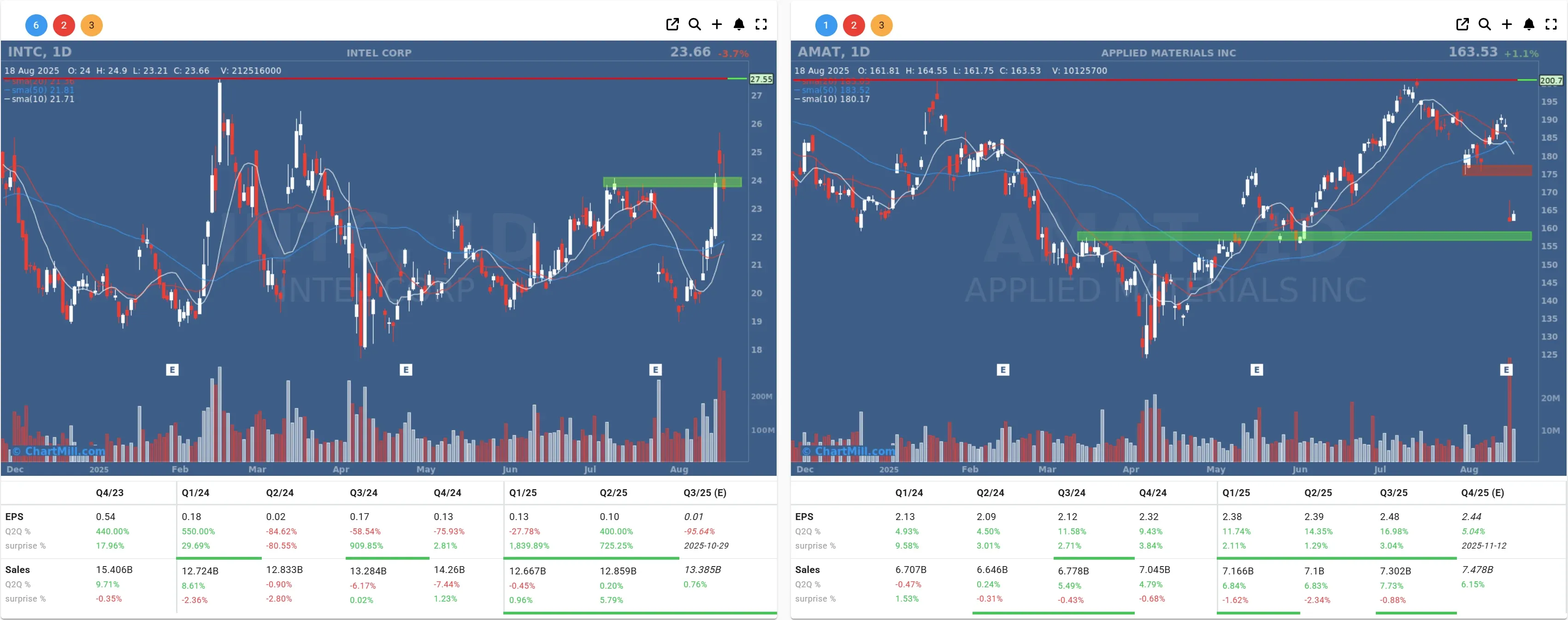Click February earnings E marker on AMAT chart

(x=1003, y=369)
